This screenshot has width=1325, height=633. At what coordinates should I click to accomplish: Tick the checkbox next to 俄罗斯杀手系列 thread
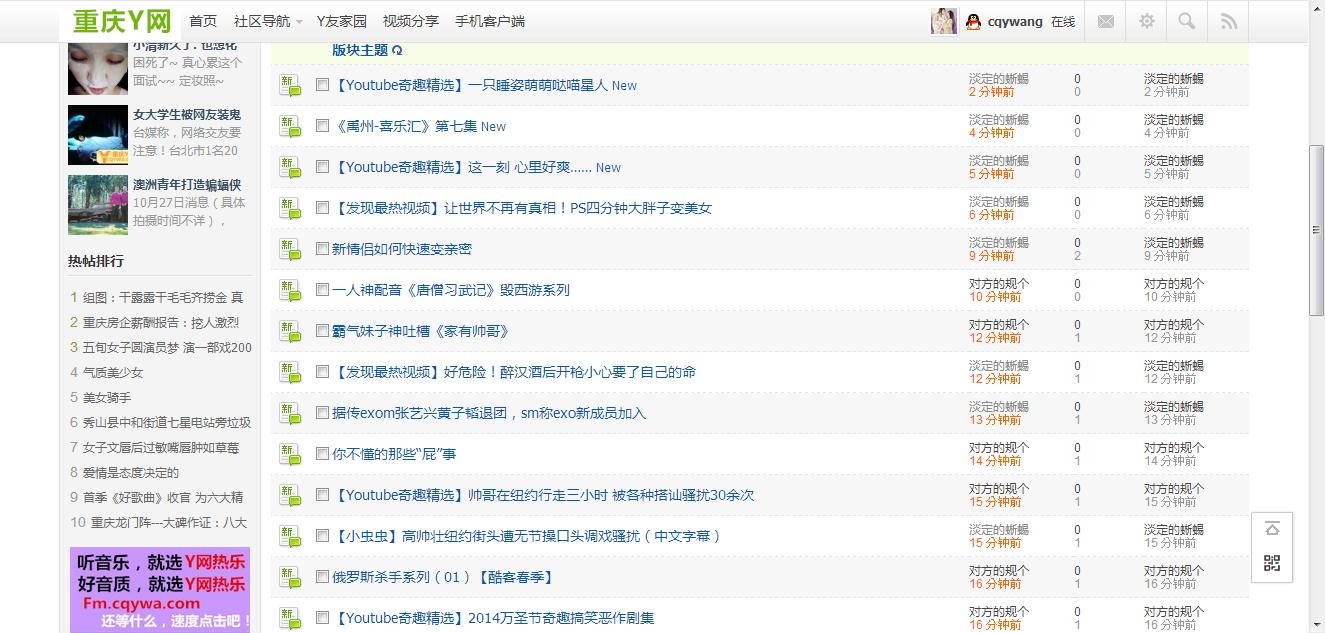321,576
